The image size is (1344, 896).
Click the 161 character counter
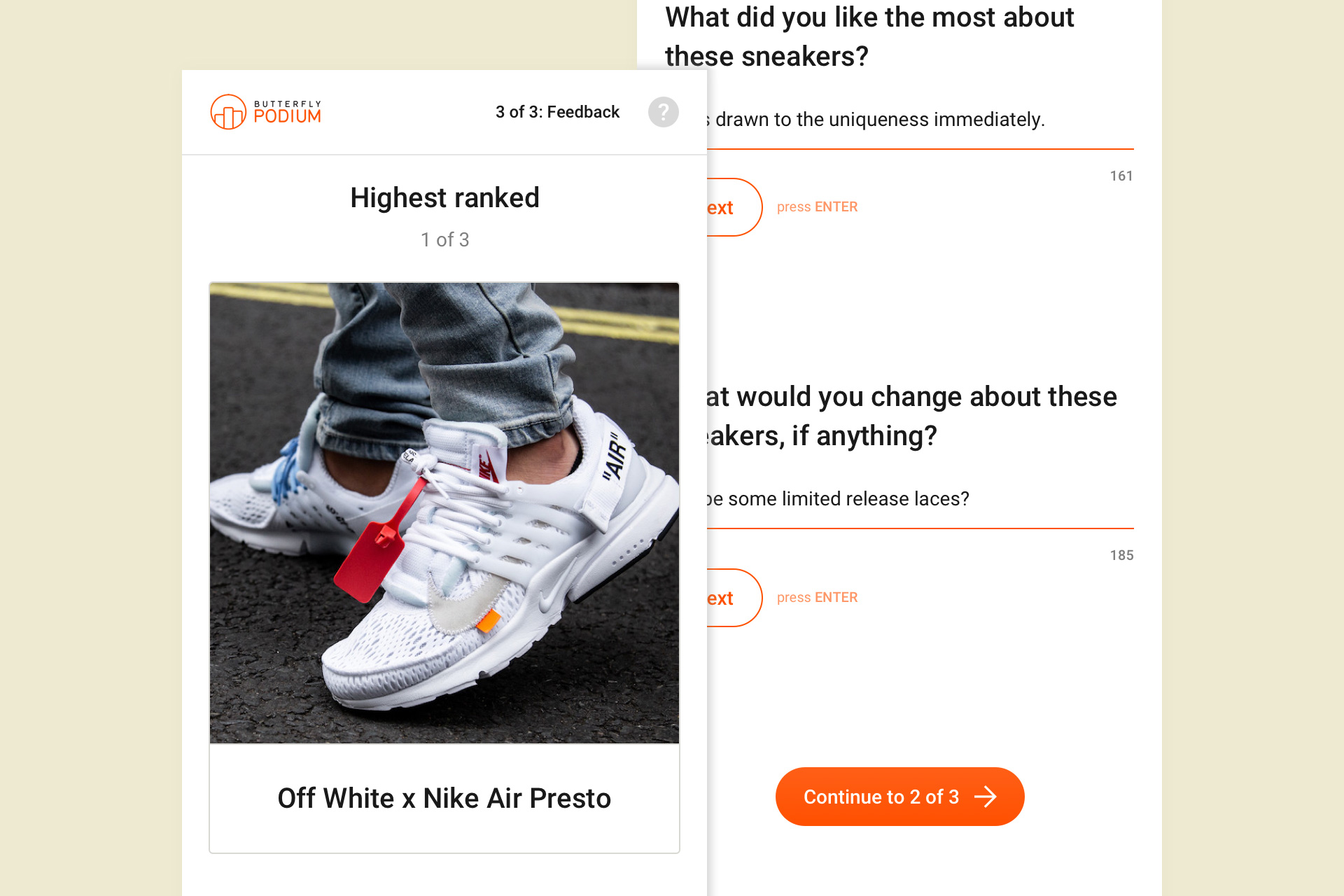[x=1121, y=176]
